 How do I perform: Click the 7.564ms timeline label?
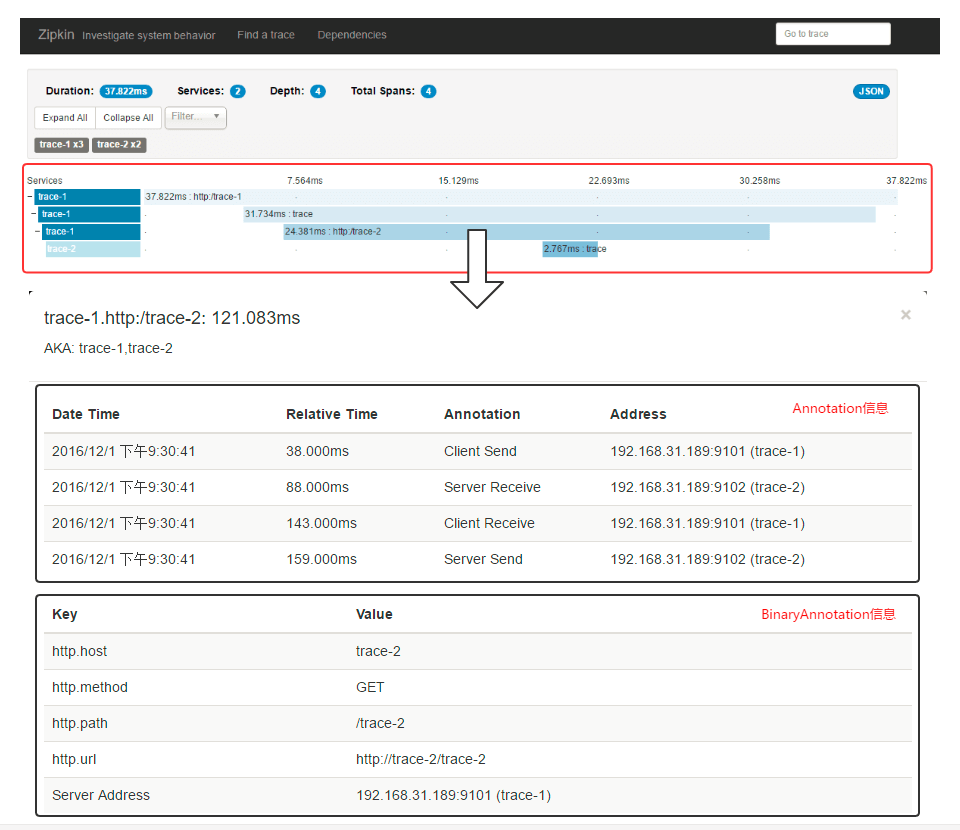305,181
